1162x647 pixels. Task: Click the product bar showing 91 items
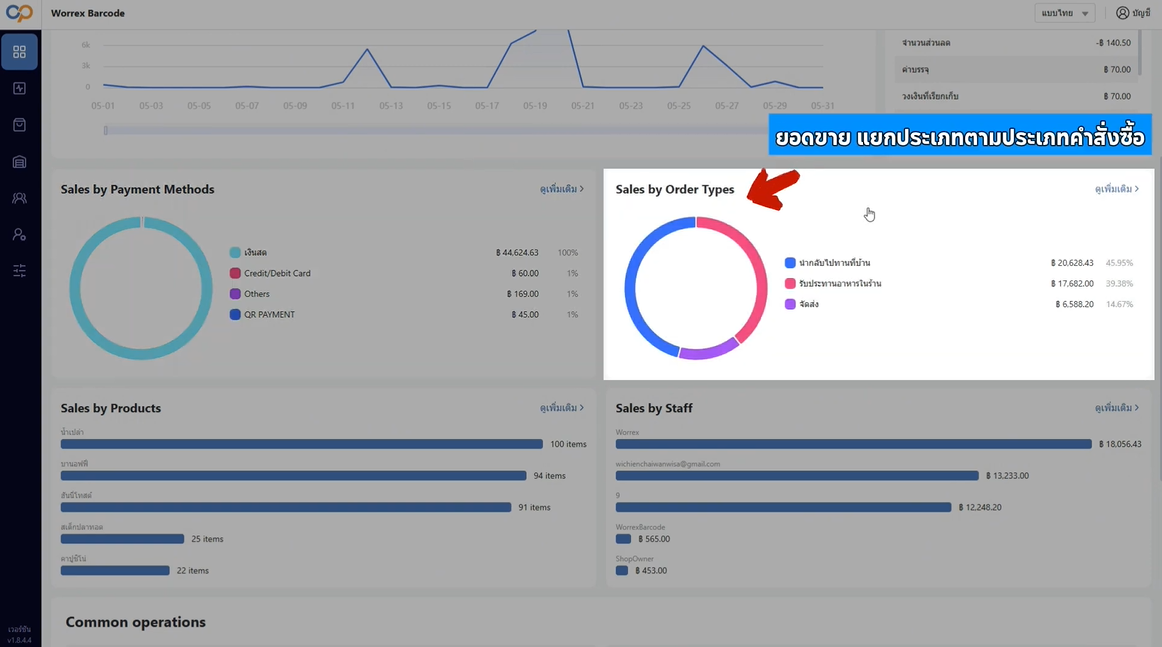286,508
